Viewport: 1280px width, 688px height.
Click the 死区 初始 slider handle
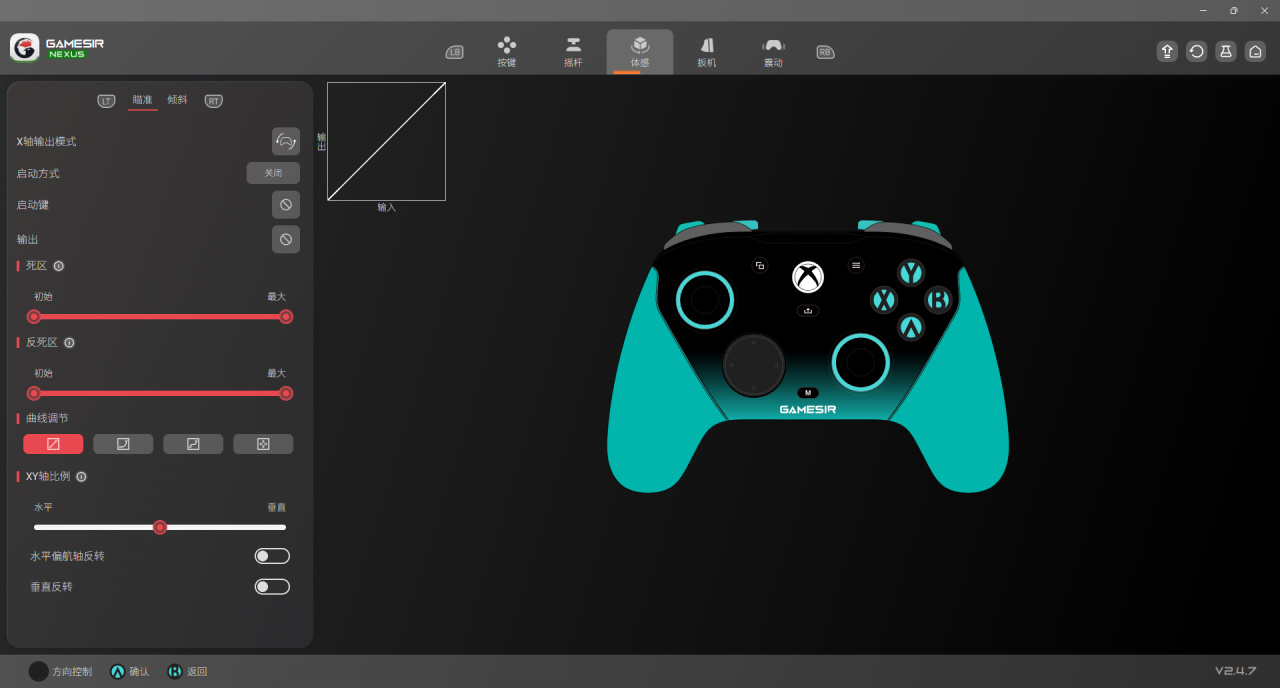click(34, 317)
